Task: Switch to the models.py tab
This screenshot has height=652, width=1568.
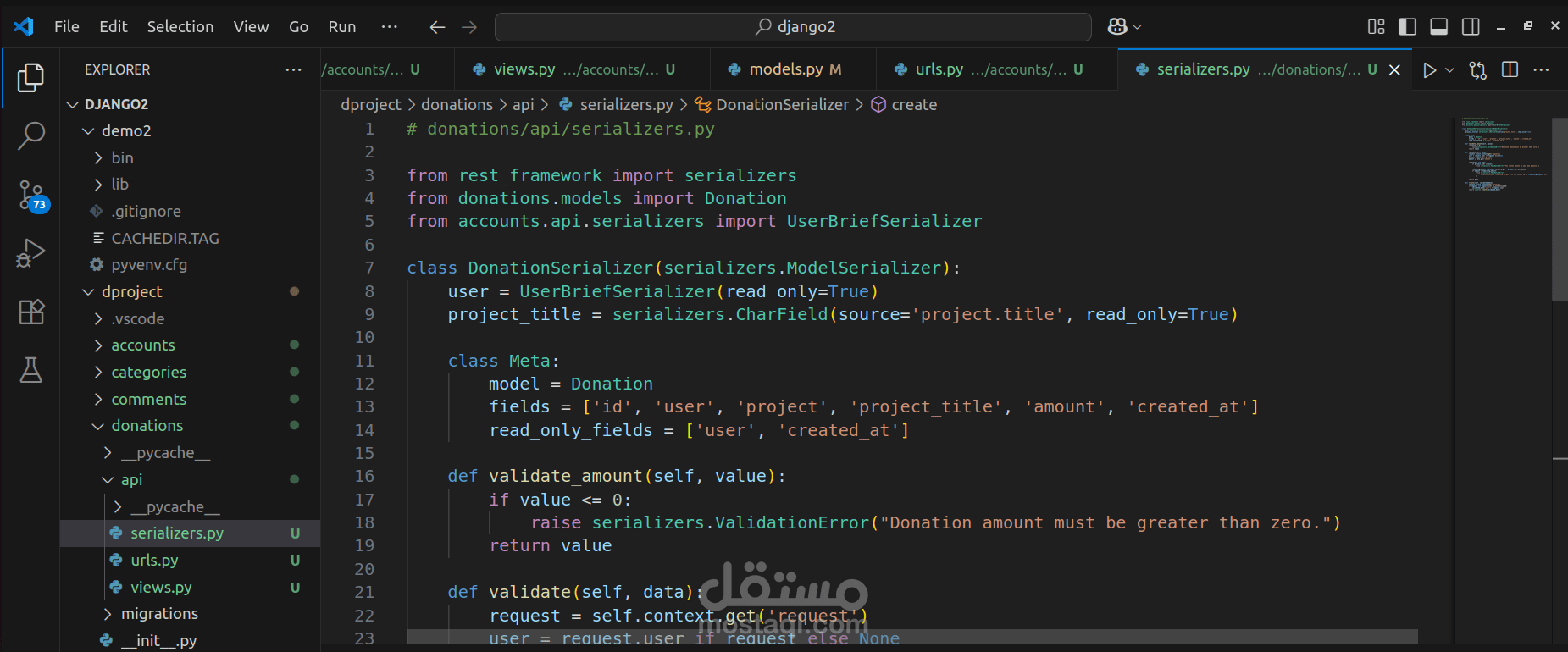Action: 792,69
